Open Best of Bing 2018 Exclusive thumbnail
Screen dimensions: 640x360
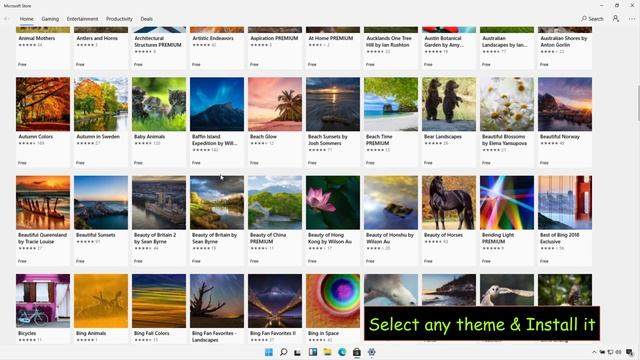tap(564, 202)
